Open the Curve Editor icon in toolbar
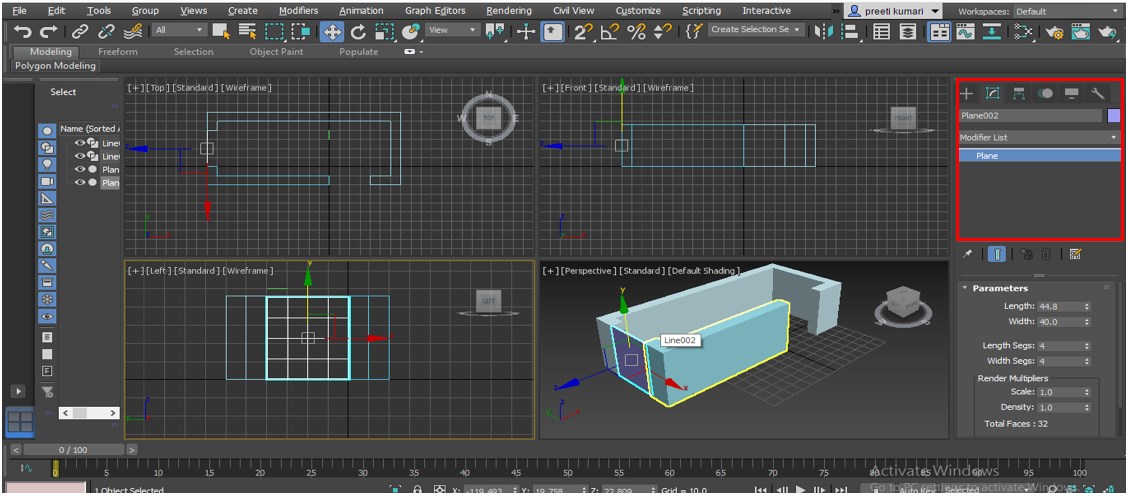 965,32
